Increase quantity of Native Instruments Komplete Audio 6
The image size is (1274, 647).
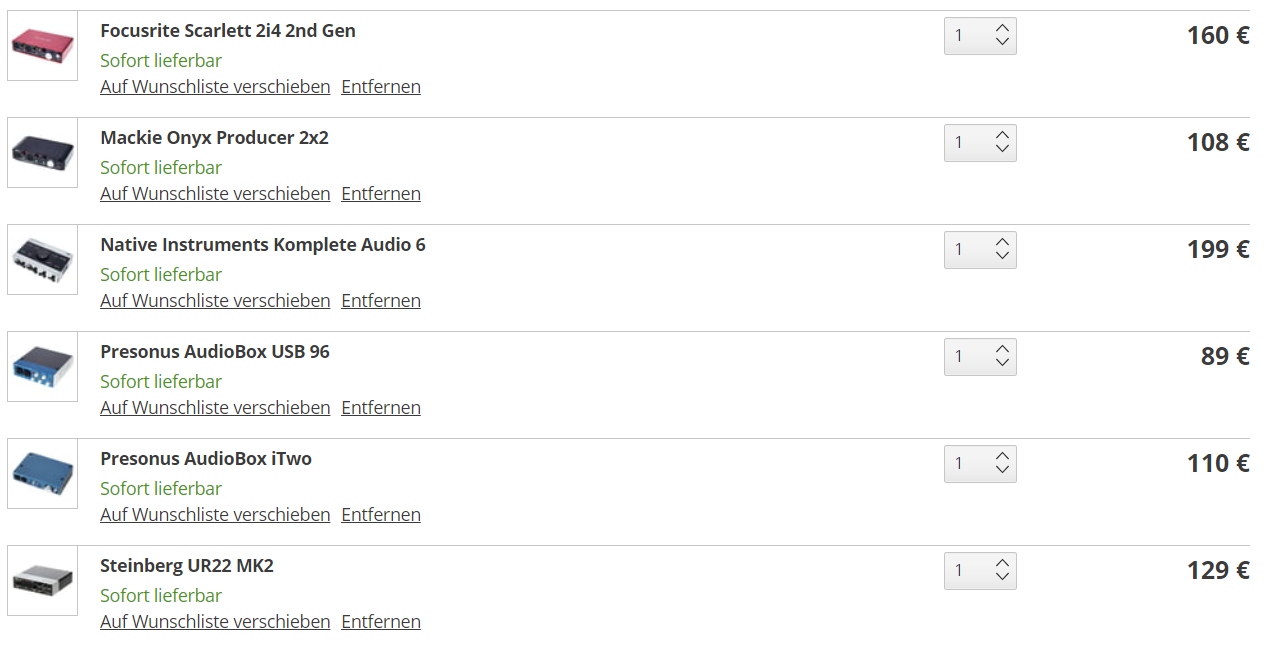tap(1002, 242)
